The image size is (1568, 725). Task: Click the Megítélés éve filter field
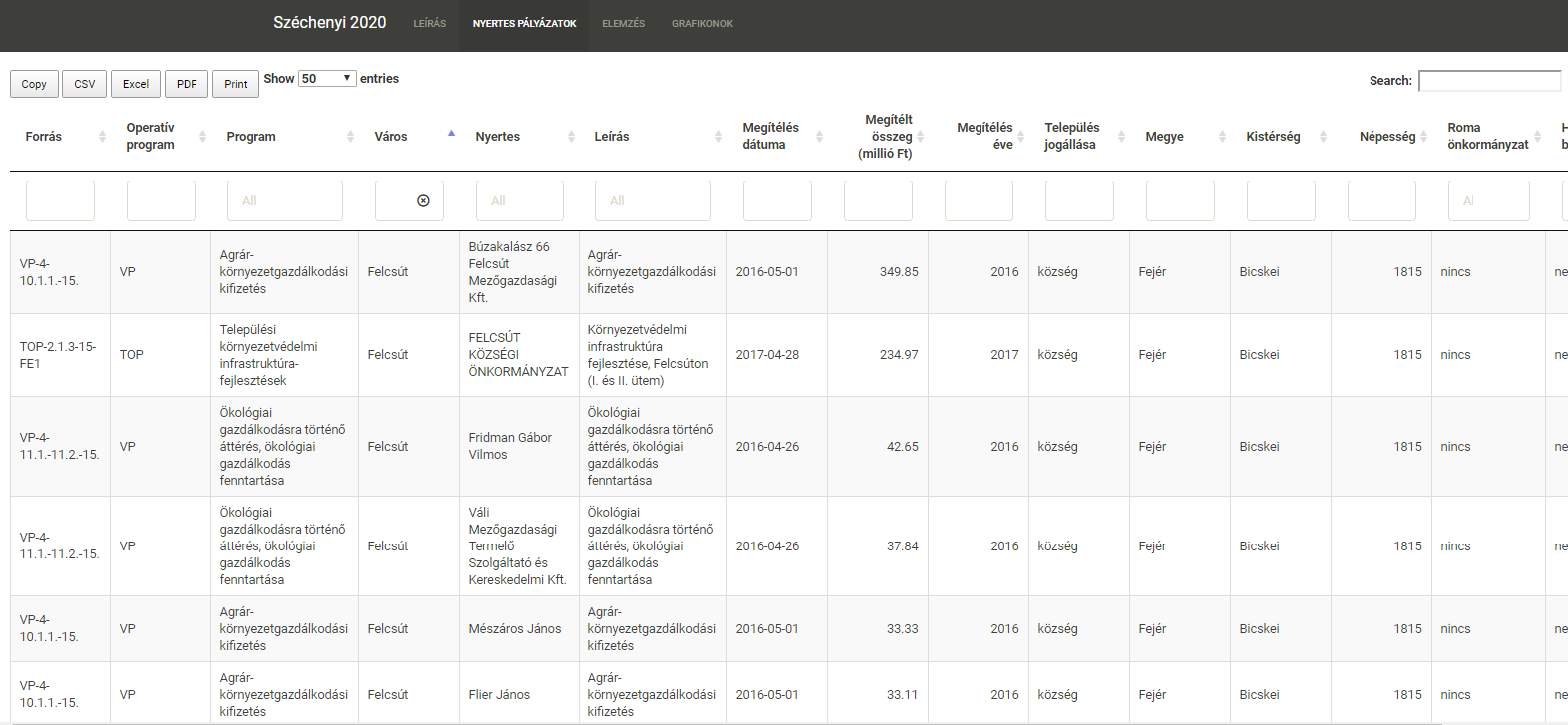[x=978, y=201]
